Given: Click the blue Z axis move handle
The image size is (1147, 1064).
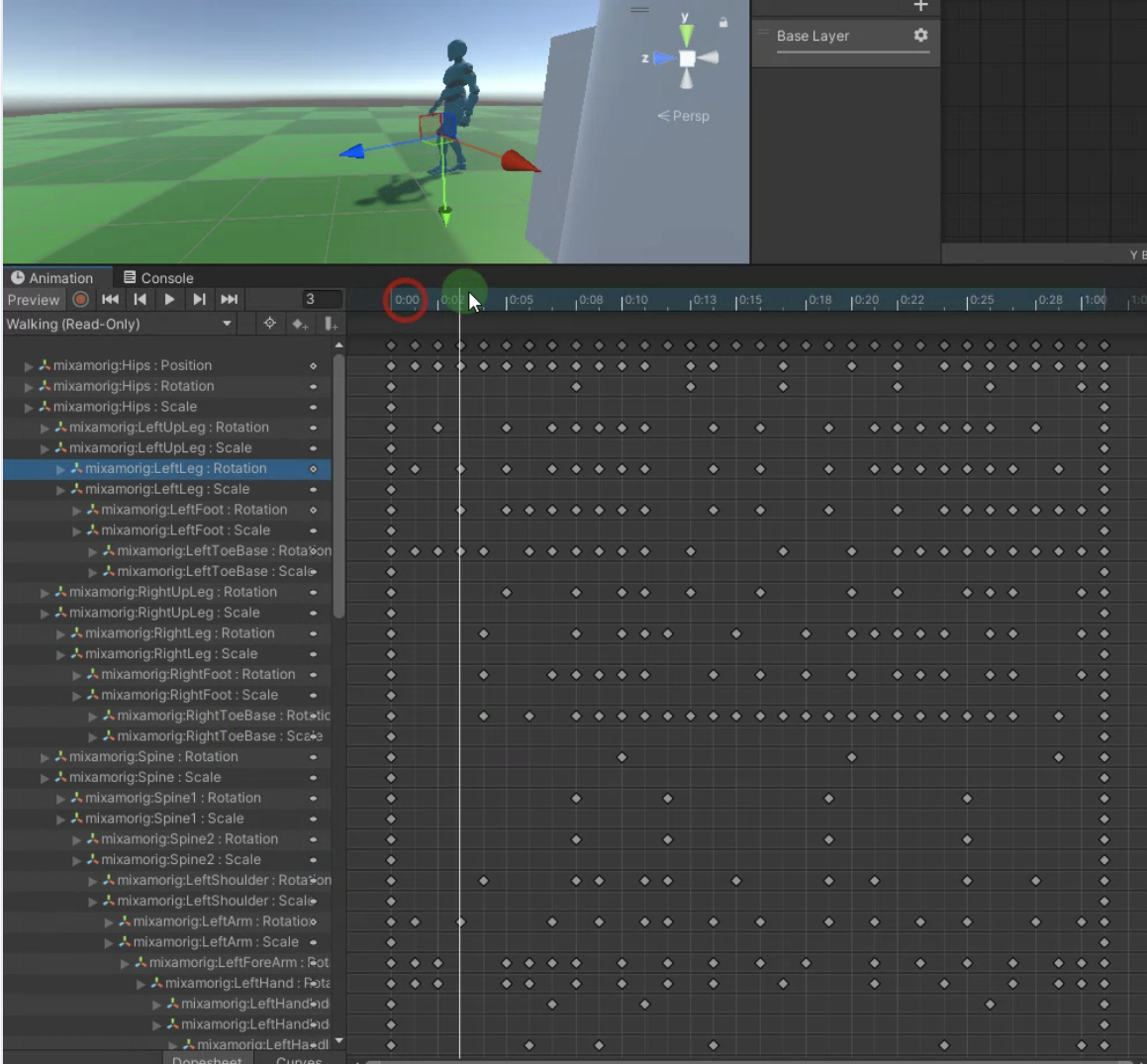Looking at the screenshot, I should [x=352, y=152].
